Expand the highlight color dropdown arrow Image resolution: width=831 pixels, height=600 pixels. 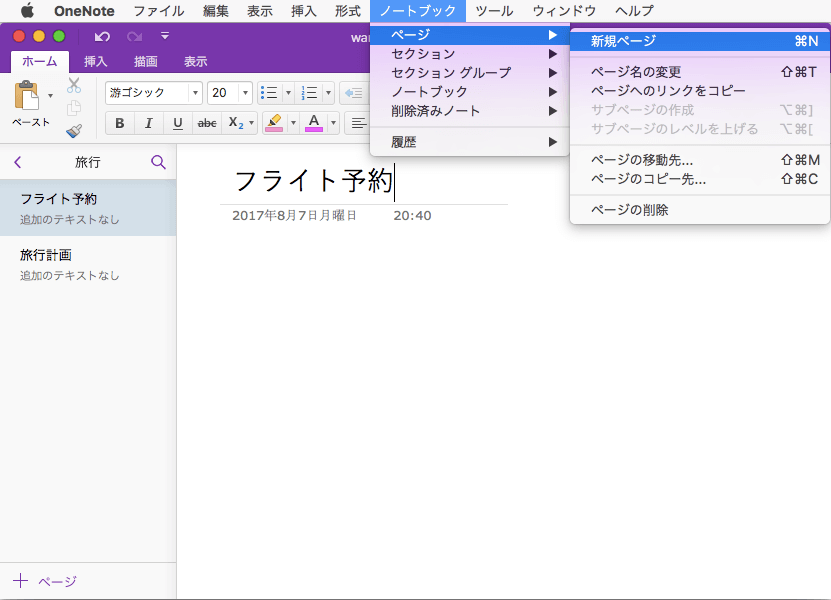293,123
